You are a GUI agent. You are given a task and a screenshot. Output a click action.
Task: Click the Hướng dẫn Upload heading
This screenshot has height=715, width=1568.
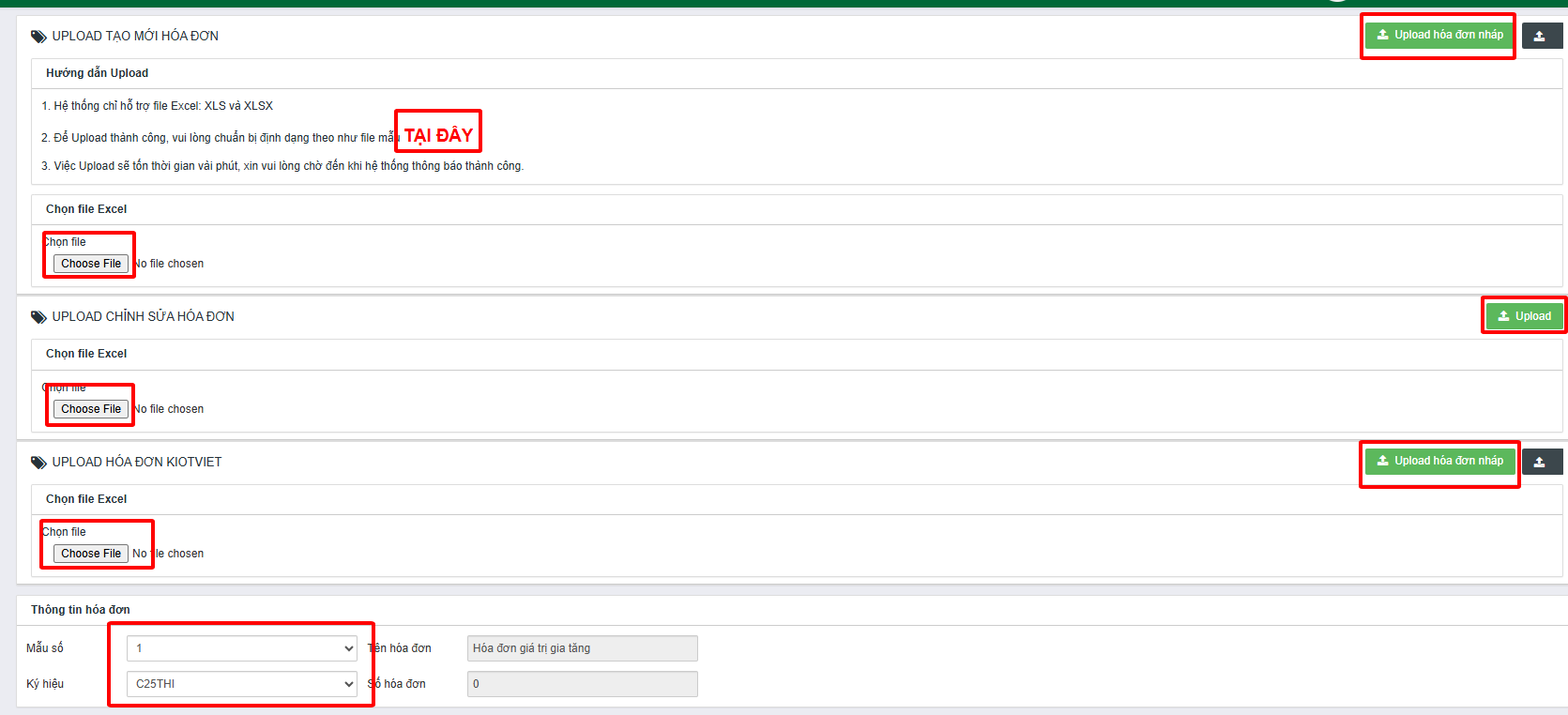pyautogui.click(x=97, y=73)
